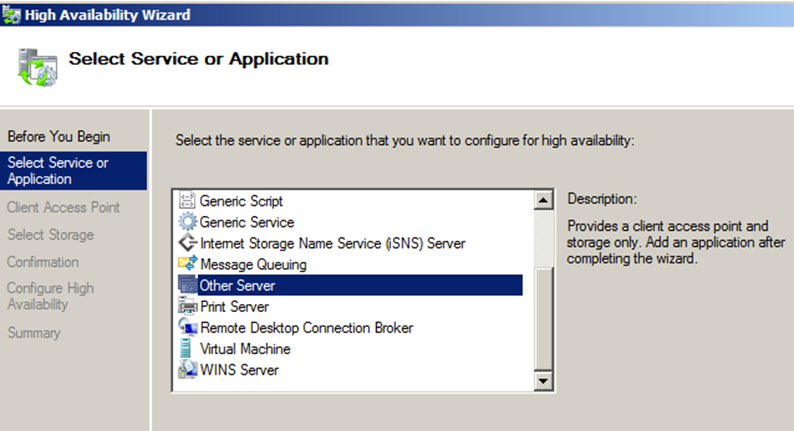Click the Generic Service gear icon
Image resolution: width=794 pixels, height=431 pixels.
point(187,222)
